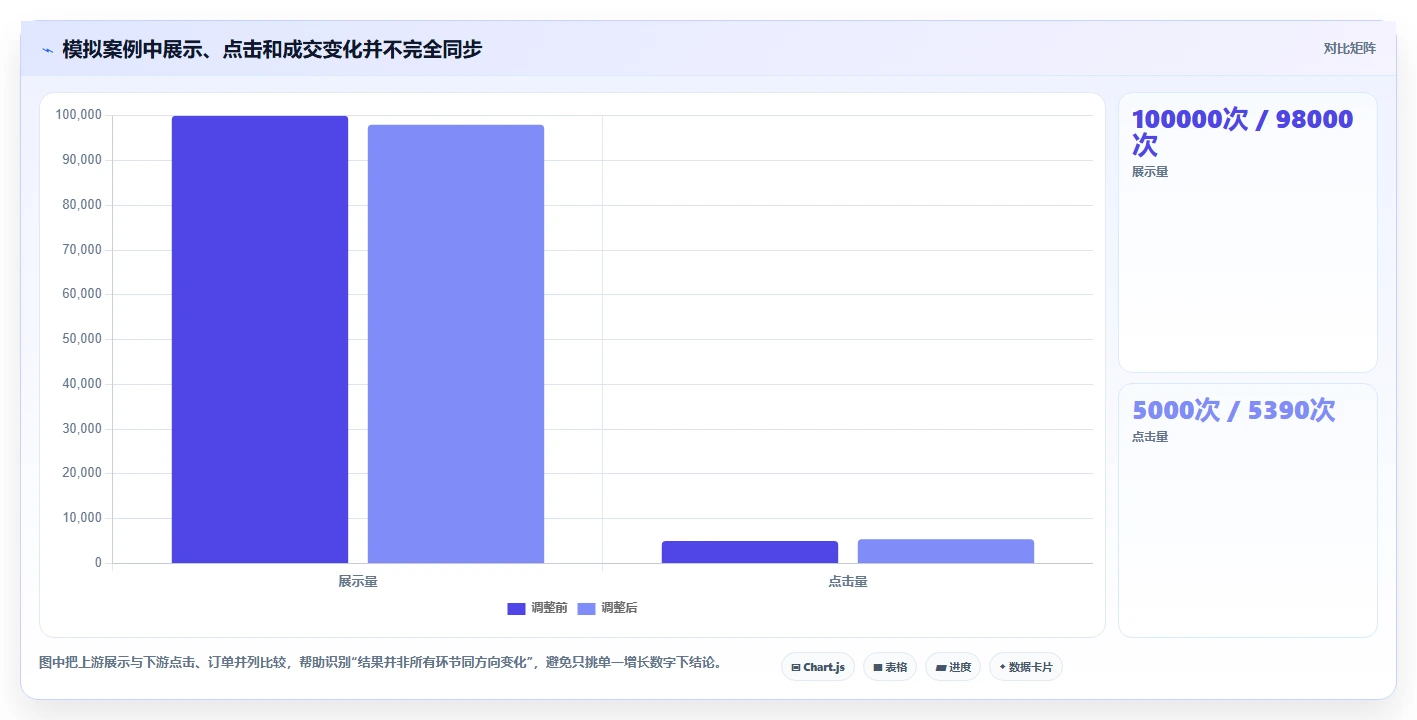Click the 0 y-axis label
The width and height of the screenshot is (1417, 720).
click(x=98, y=563)
